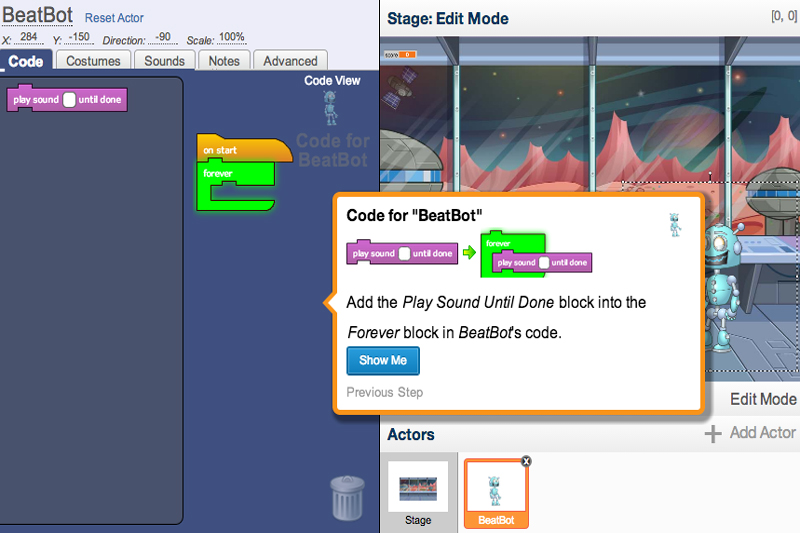Viewport: 800px width, 533px height.
Task: Click the plus icon next to Add Actor
Action: (x=713, y=433)
